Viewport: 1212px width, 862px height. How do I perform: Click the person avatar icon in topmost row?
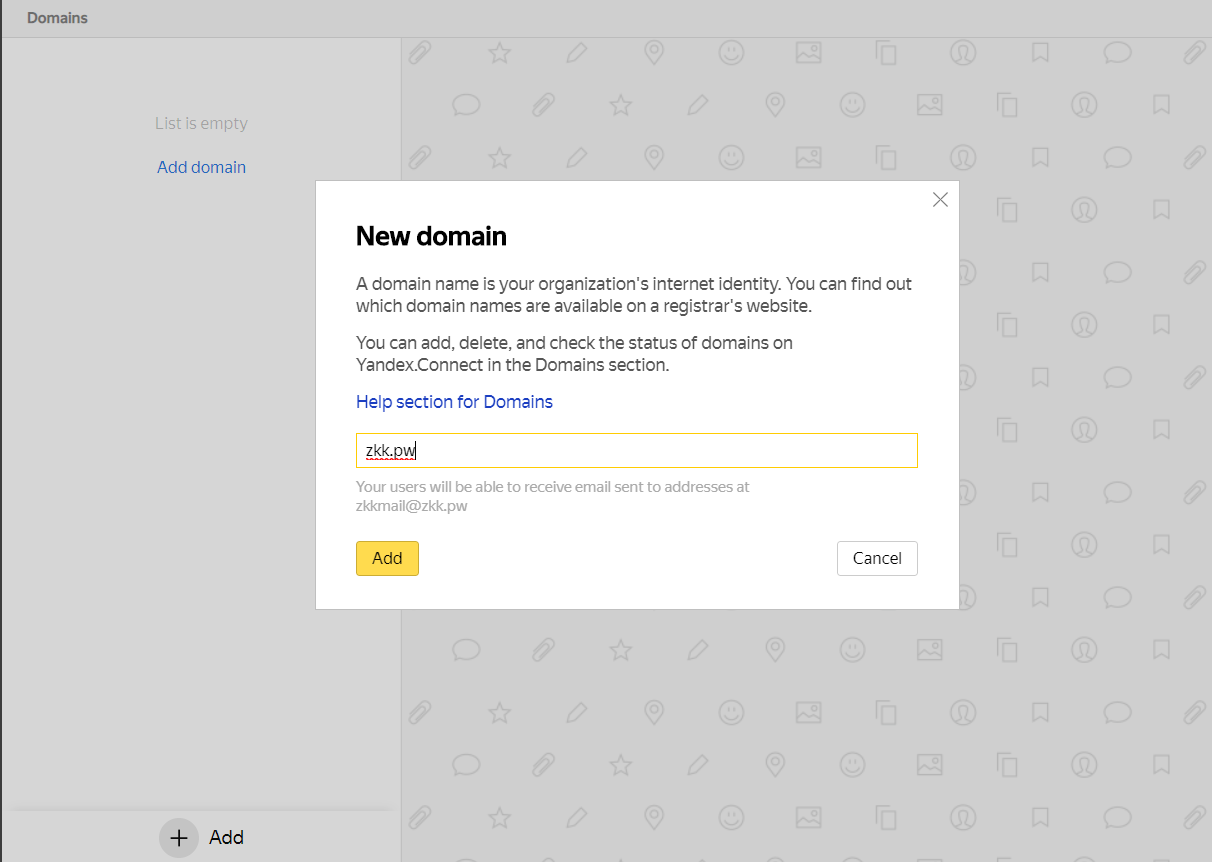pos(963,52)
